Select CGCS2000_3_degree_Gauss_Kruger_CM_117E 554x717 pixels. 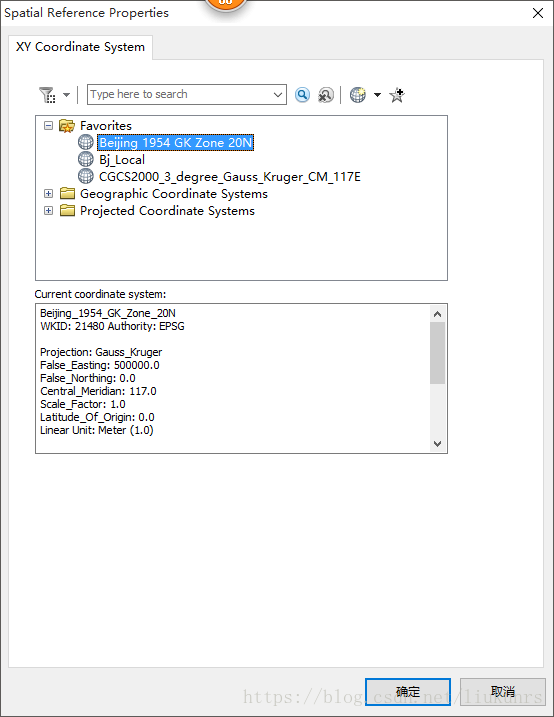click(x=230, y=177)
